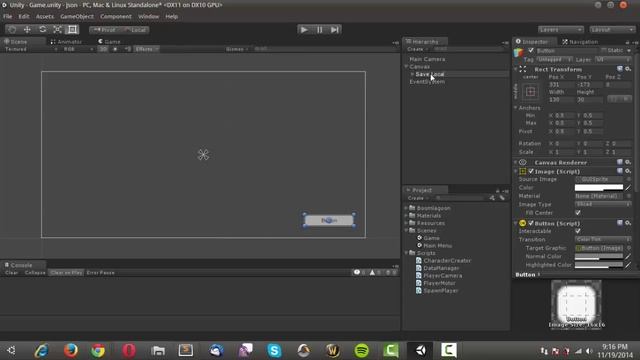Screen dimensions: 640x360
Task: Switch to the Game tab
Action: [x=109, y=42]
